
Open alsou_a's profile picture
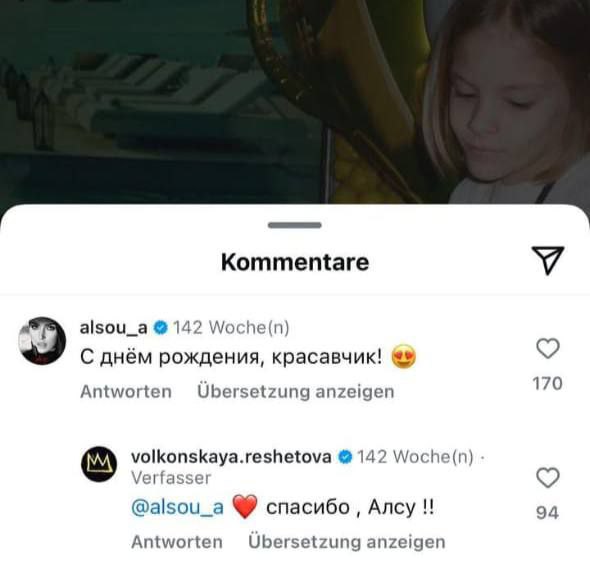tap(42, 341)
